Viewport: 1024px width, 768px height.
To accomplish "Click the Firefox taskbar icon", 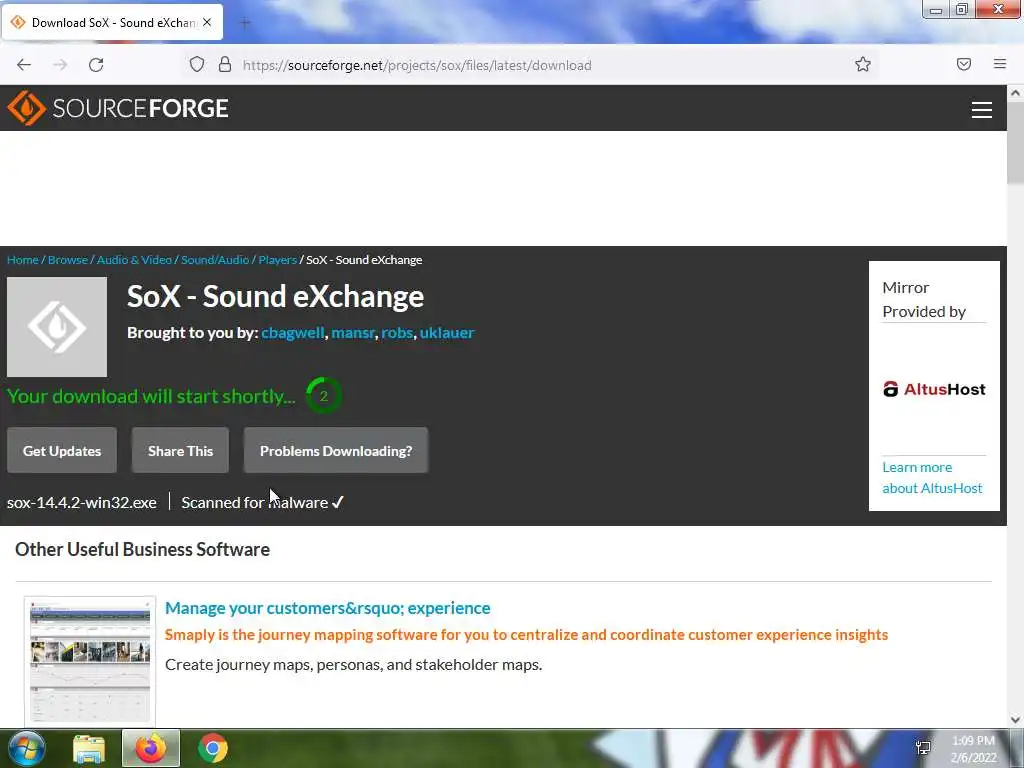I will tap(151, 748).
